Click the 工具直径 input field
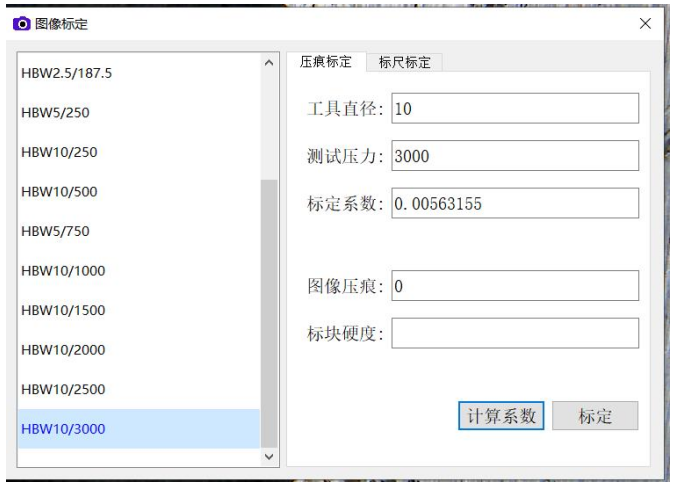 (x=514, y=108)
